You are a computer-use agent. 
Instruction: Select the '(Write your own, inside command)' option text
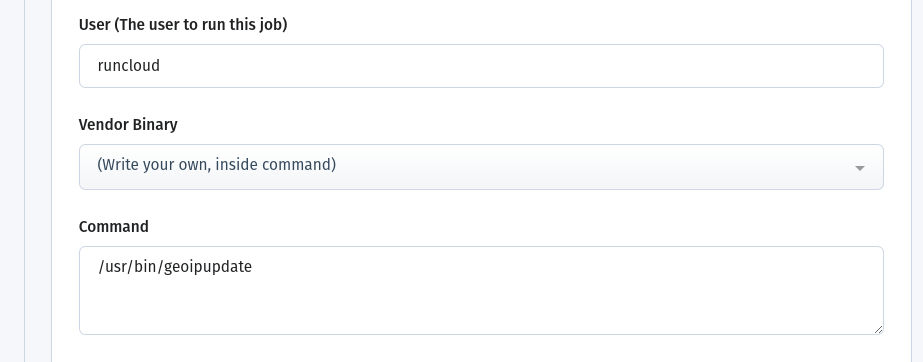coord(217,165)
